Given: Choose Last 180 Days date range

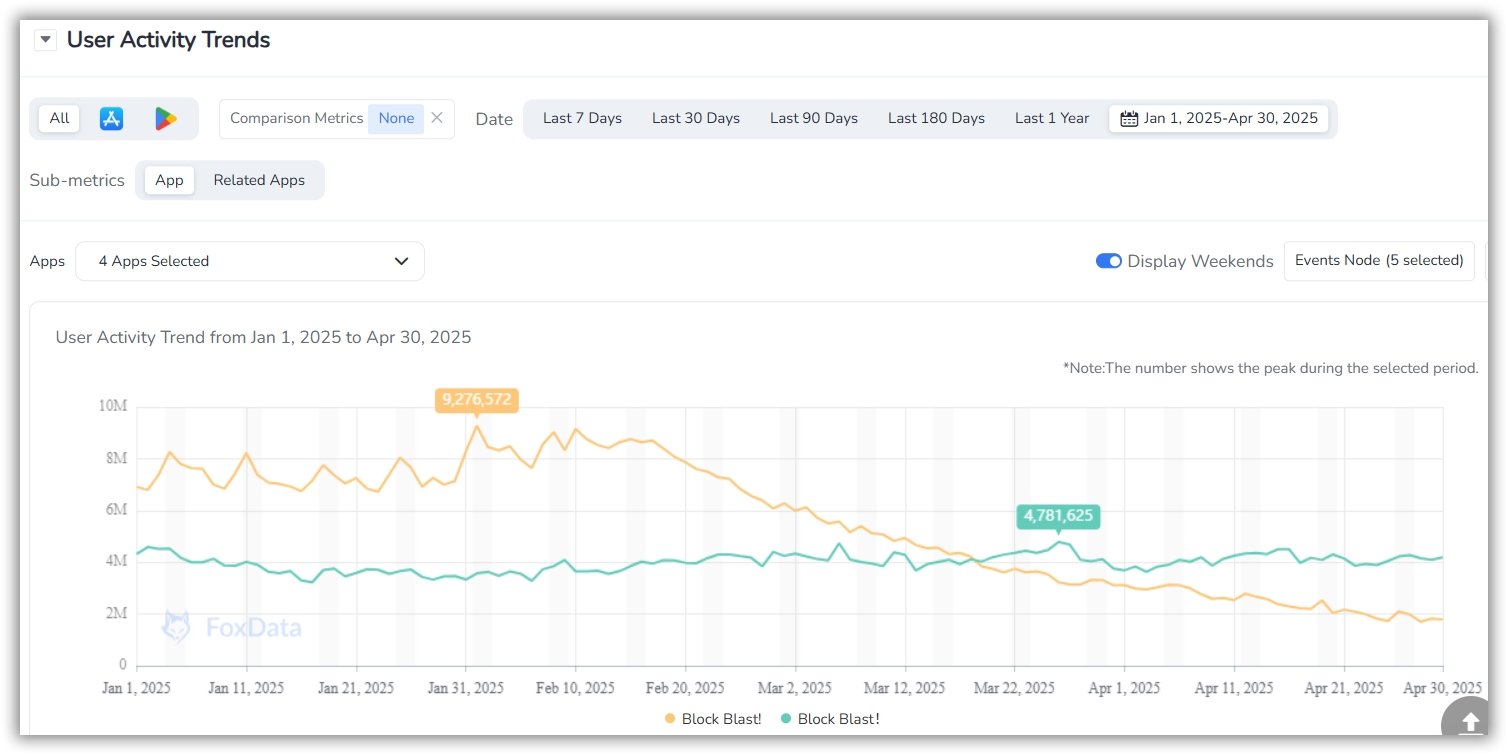Looking at the screenshot, I should tap(936, 118).
